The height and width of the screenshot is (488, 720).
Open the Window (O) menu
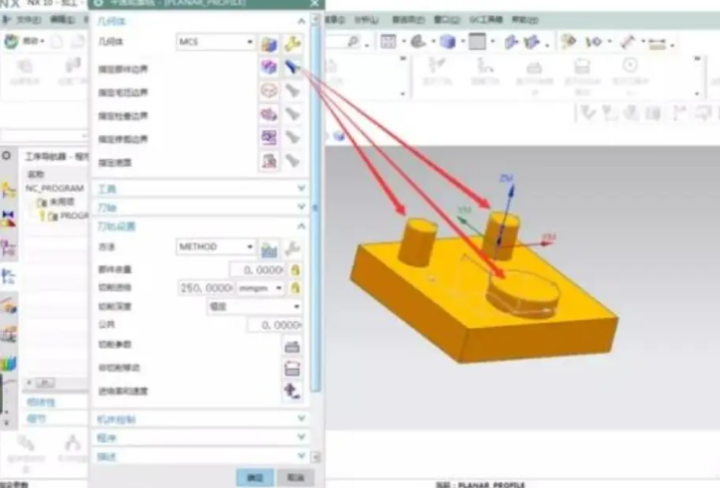click(447, 20)
